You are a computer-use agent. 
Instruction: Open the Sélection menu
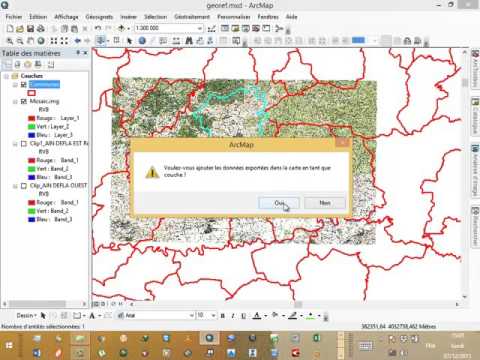155,17
